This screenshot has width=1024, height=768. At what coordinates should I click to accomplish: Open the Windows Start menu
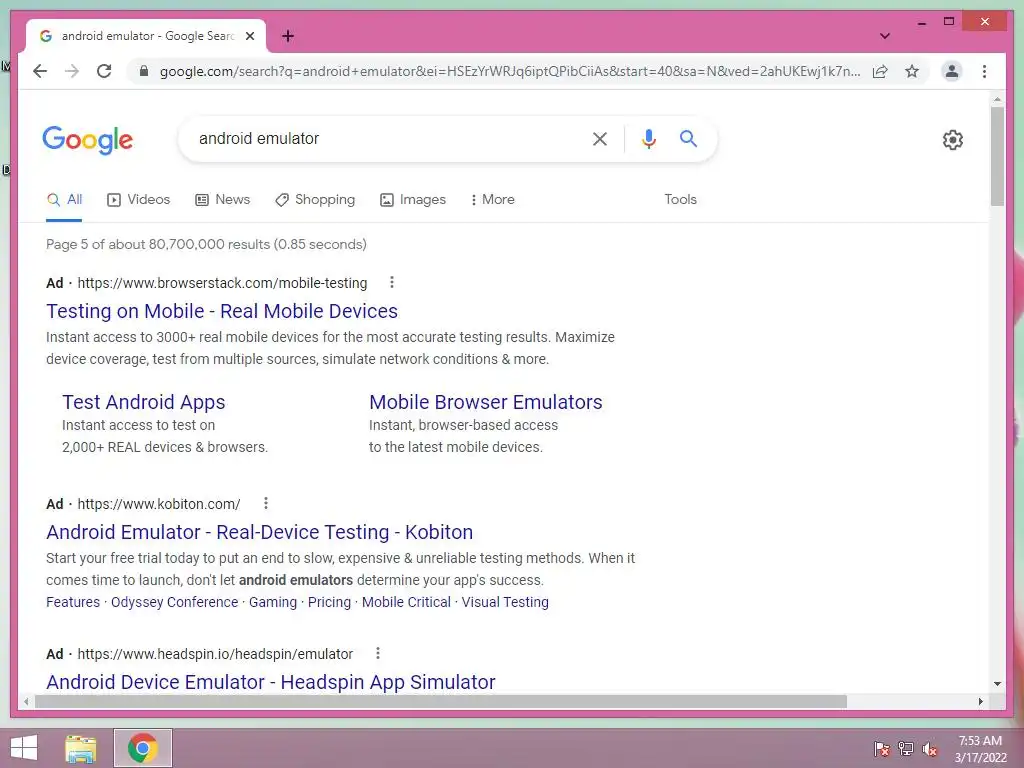point(24,748)
